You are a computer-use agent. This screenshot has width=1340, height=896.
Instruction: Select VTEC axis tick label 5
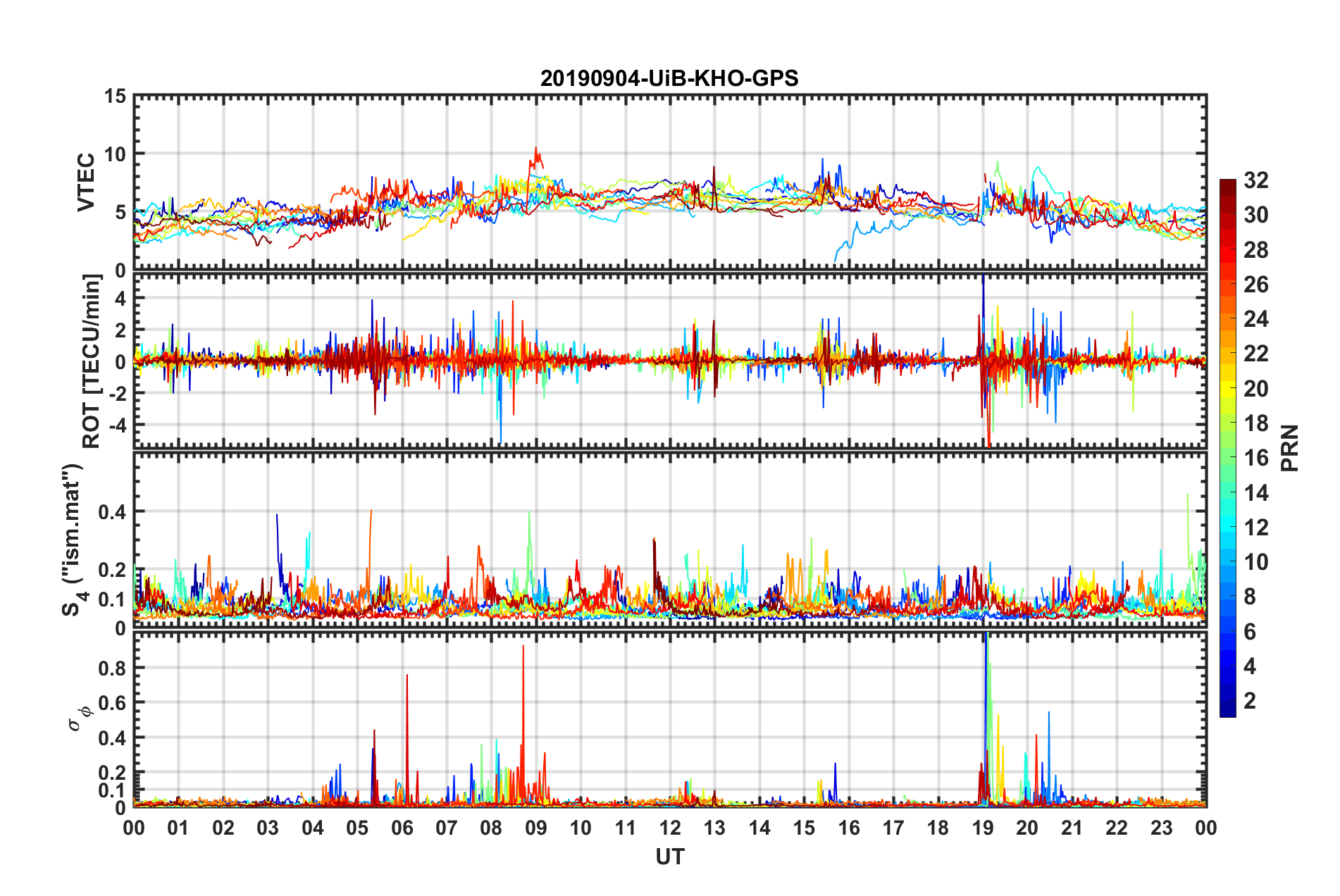tap(120, 212)
